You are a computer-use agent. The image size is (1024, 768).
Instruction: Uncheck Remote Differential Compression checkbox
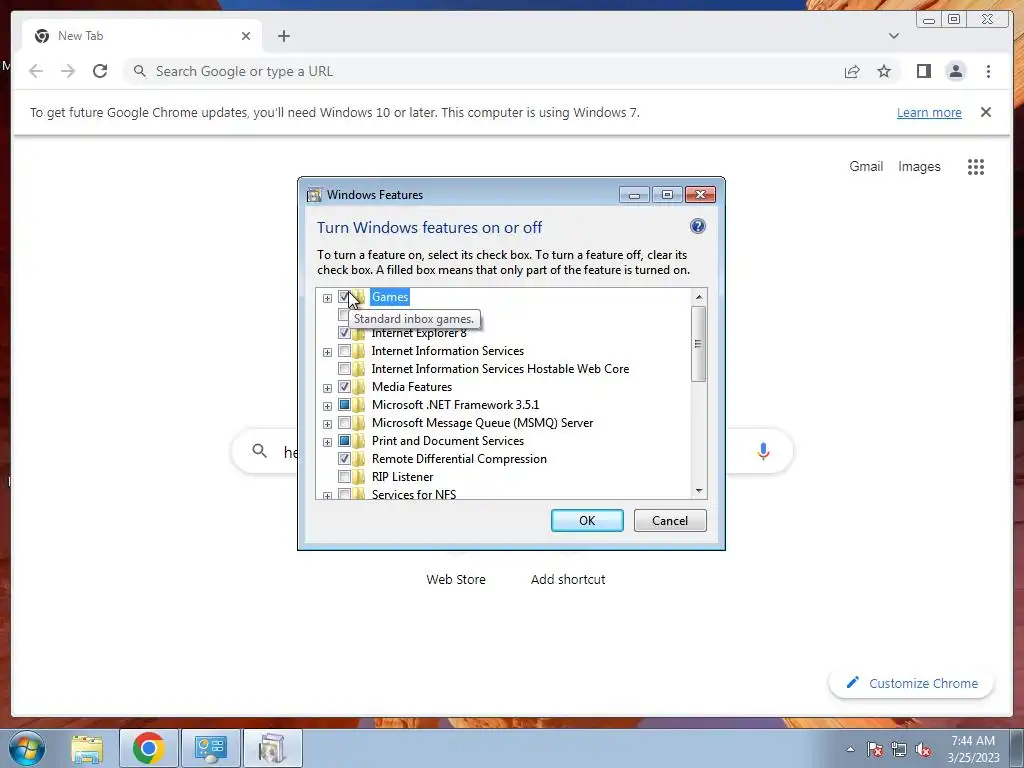(344, 459)
